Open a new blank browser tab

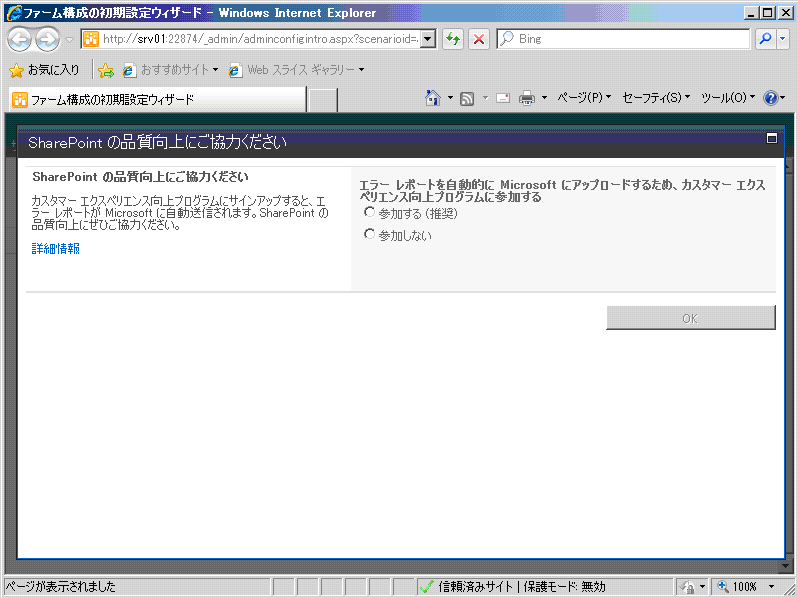tap(323, 100)
